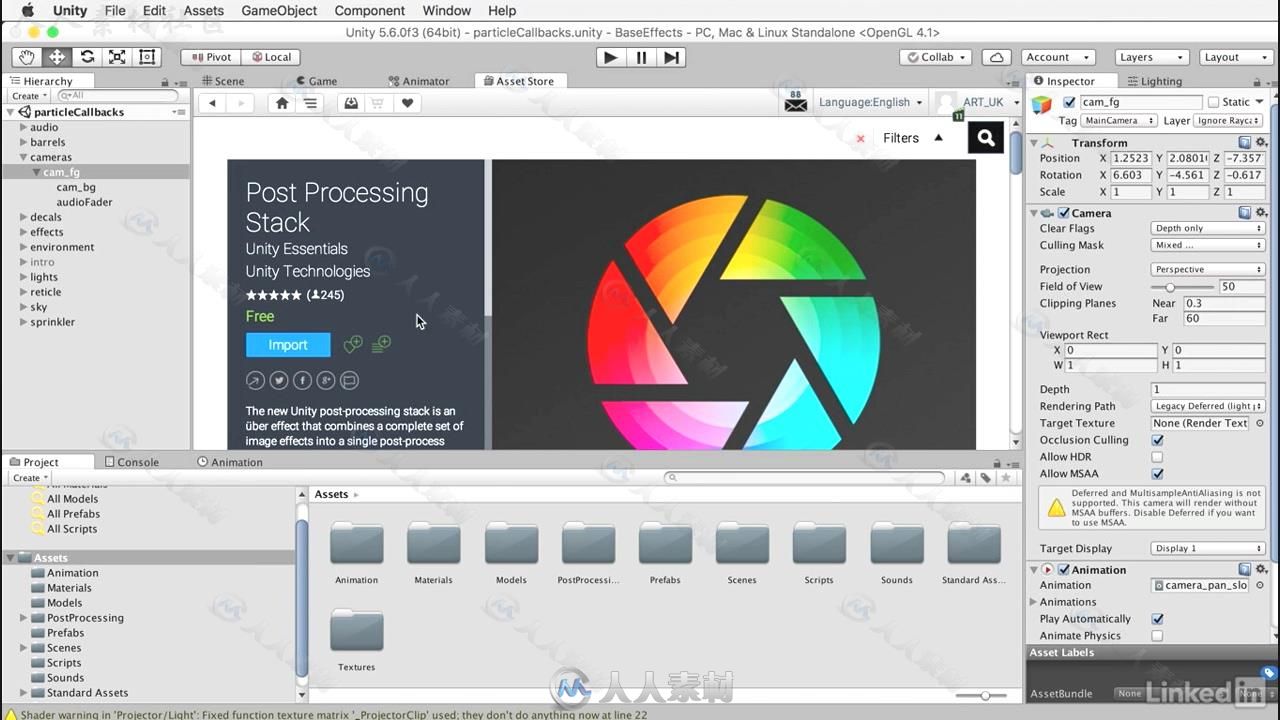
Task: Toggle the Pivot button
Action: (x=211, y=57)
